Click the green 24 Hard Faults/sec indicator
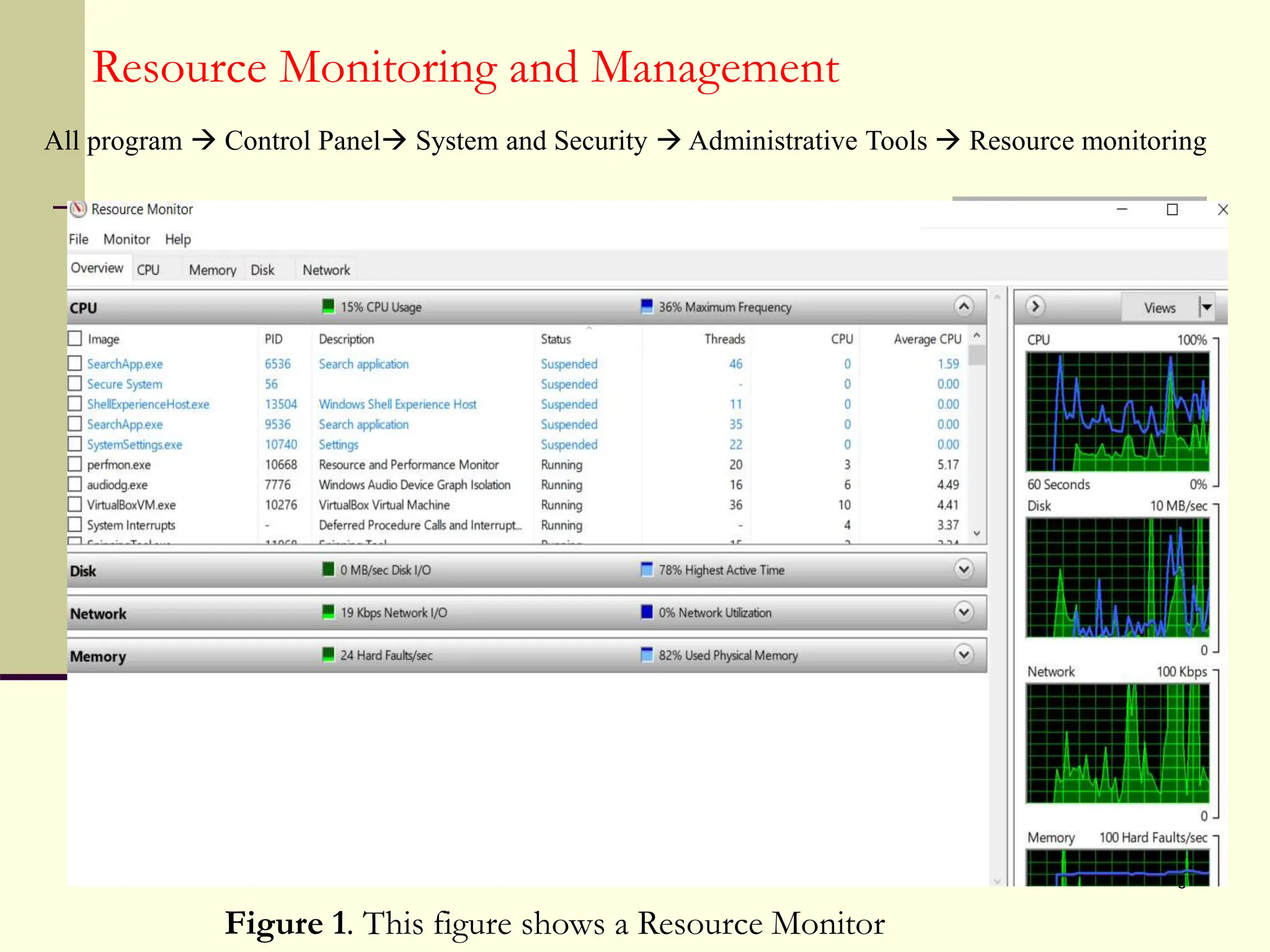This screenshot has height=952, width=1270. coord(328,654)
